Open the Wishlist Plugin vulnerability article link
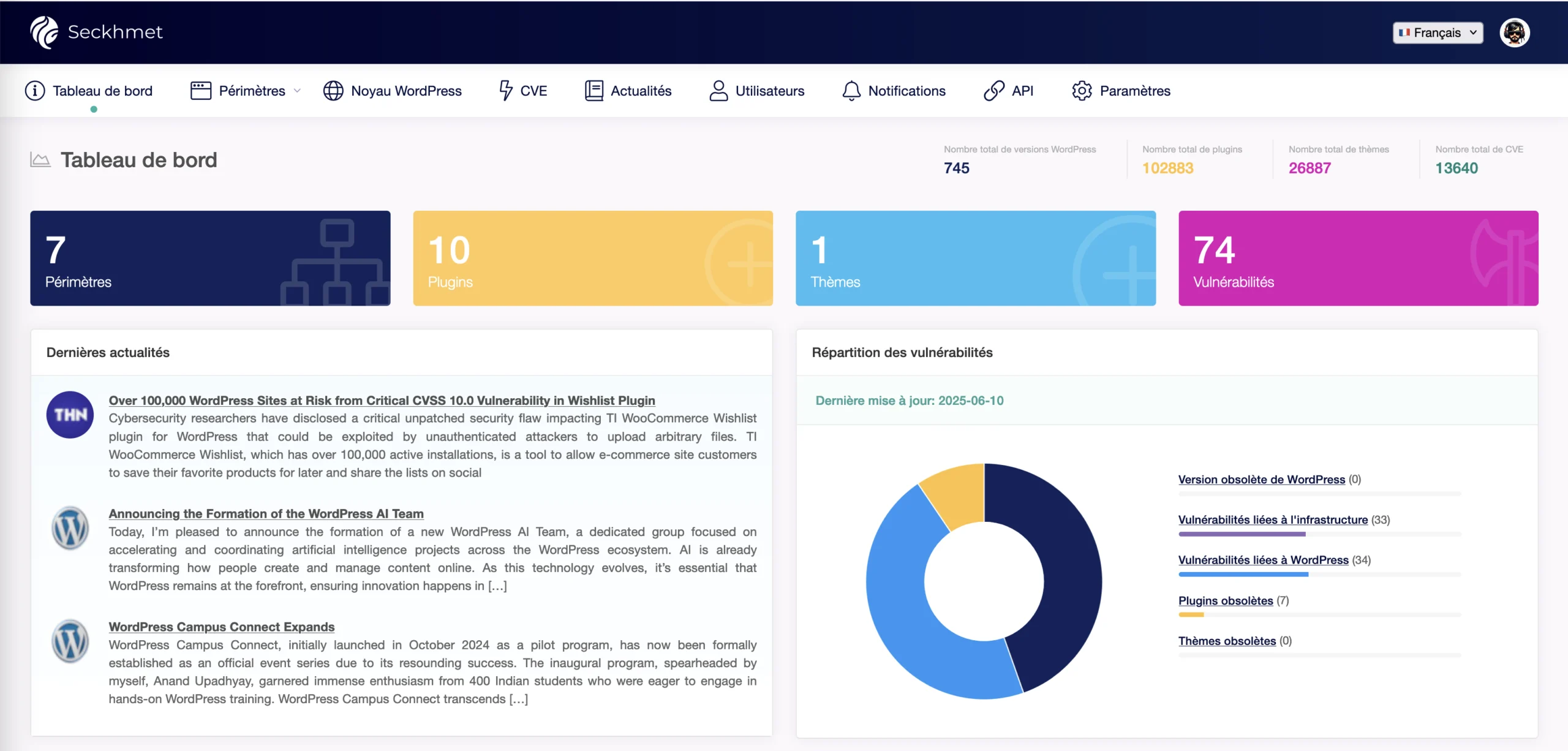 (x=382, y=400)
